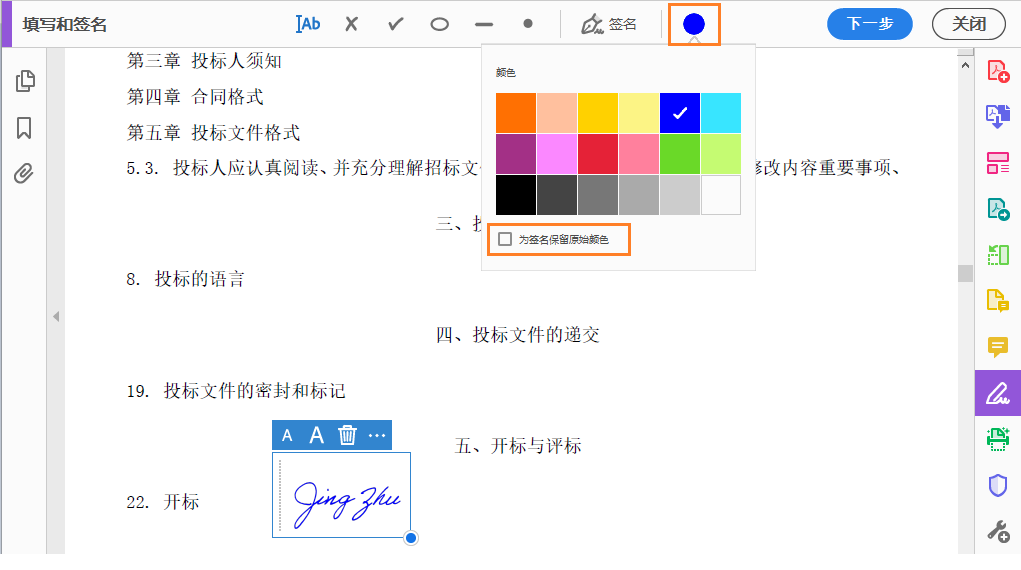Pick the green color swatch
The image size is (1021, 570).
(x=680, y=154)
